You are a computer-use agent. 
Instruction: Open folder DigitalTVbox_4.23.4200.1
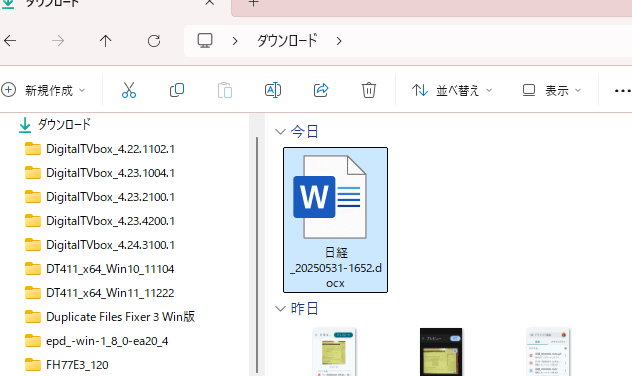pyautogui.click(x=100, y=221)
